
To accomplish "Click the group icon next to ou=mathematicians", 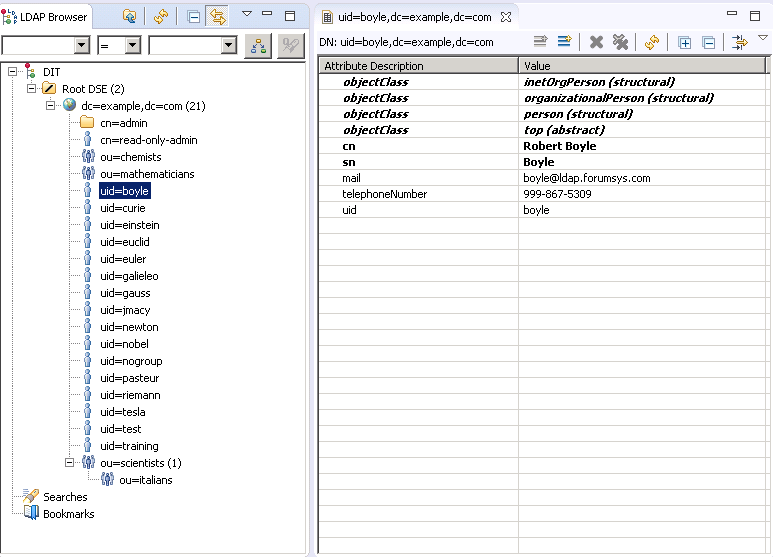I will (88, 173).
